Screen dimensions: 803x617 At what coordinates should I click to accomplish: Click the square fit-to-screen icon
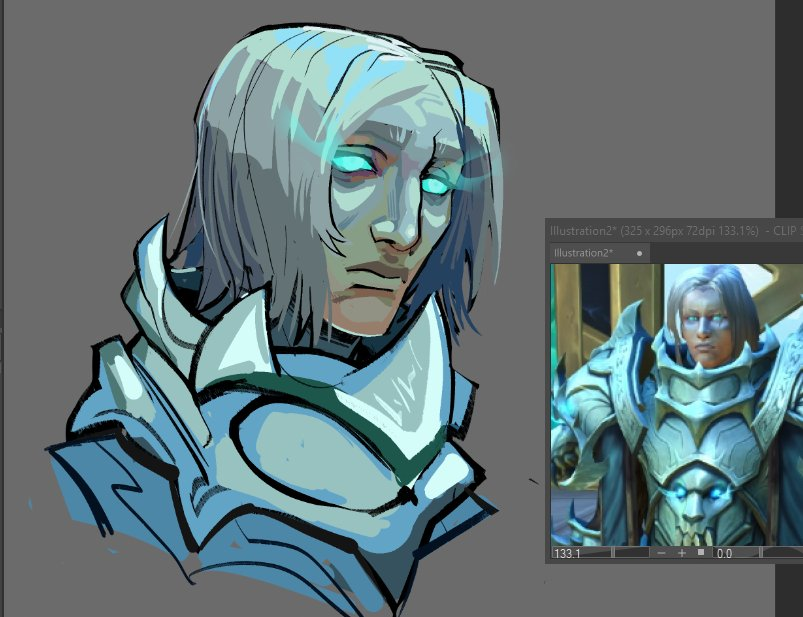(701, 552)
